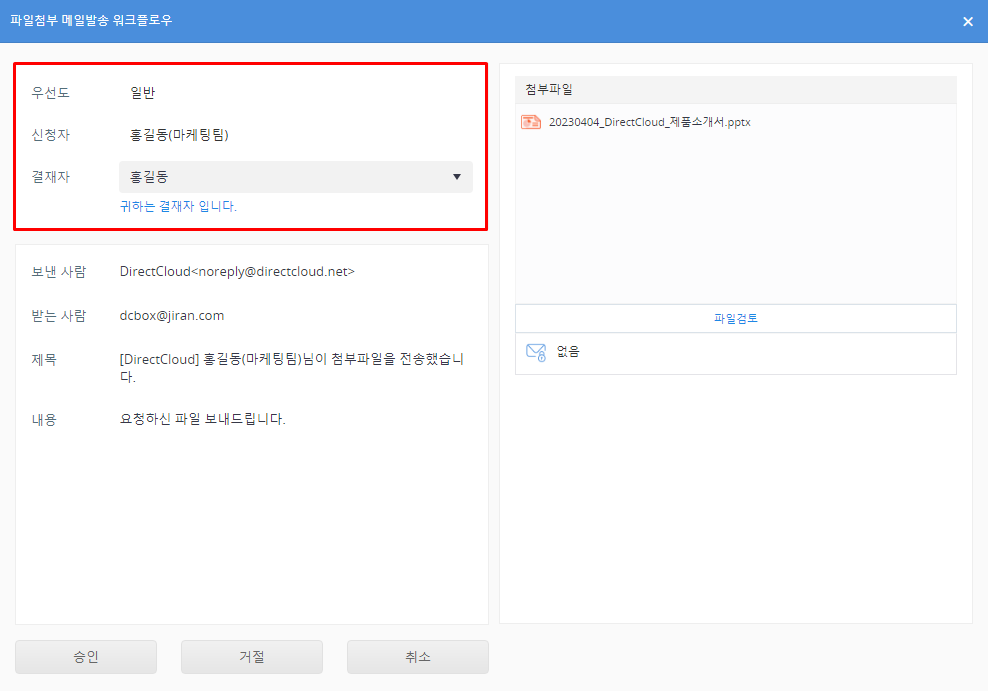This screenshot has width=988, height=691.
Task: Click the sender DirectCloud noreply address
Action: [237, 271]
